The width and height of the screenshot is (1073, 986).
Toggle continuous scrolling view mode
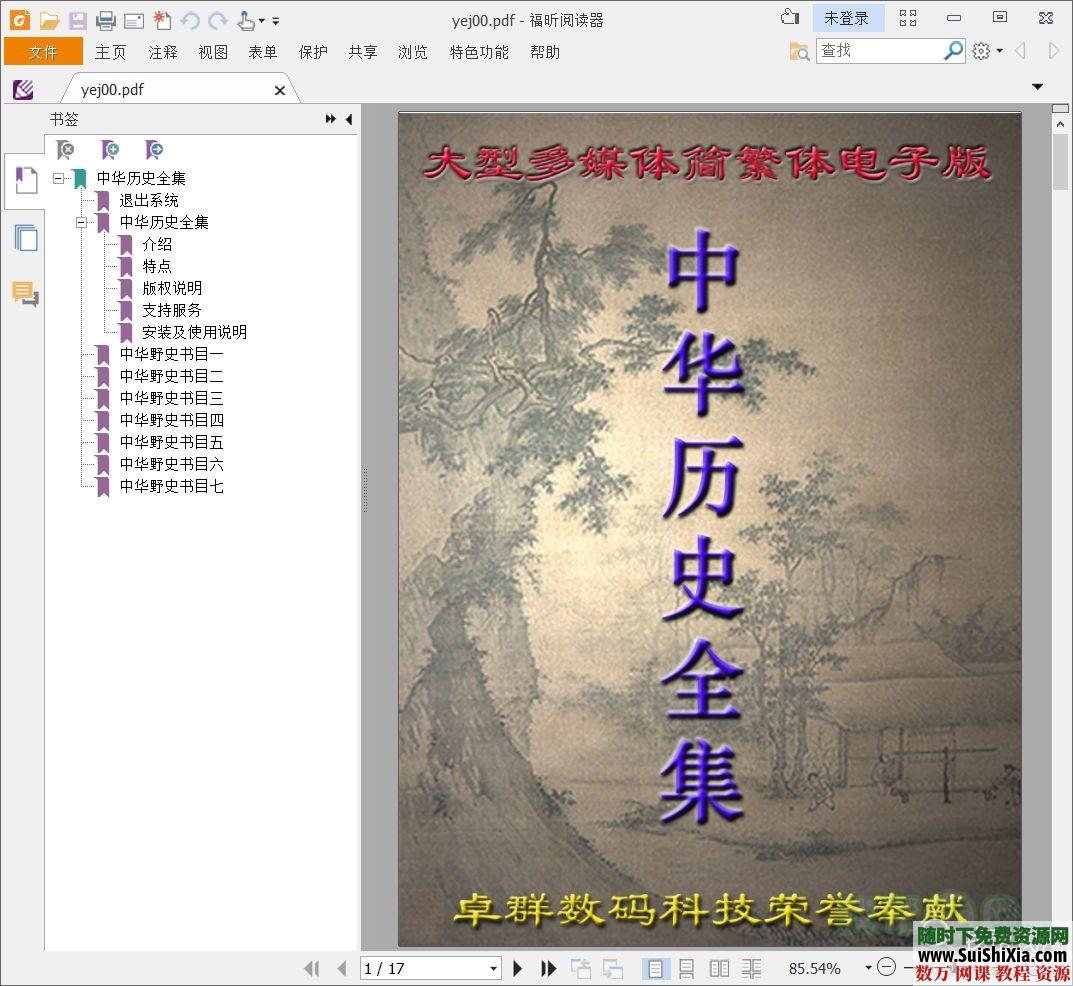(687, 967)
